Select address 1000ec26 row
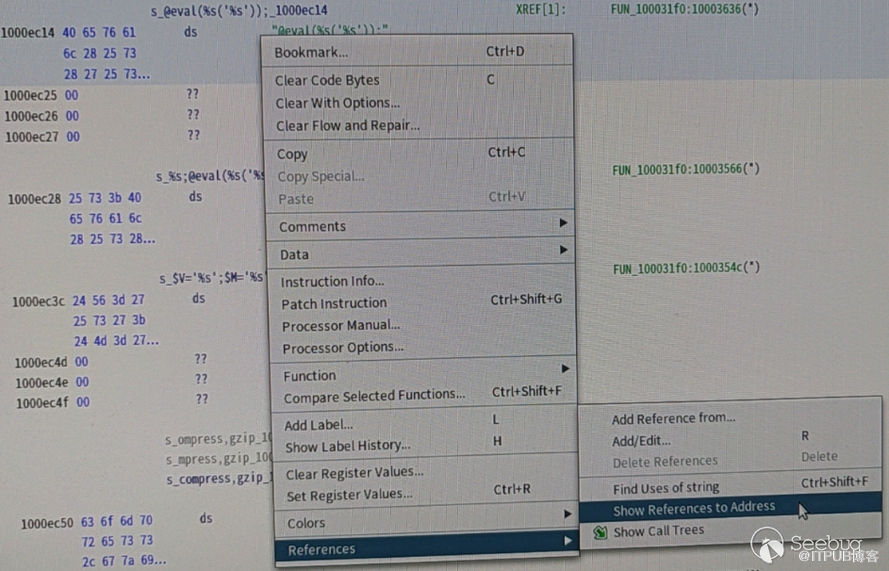 pyautogui.click(x=31, y=116)
